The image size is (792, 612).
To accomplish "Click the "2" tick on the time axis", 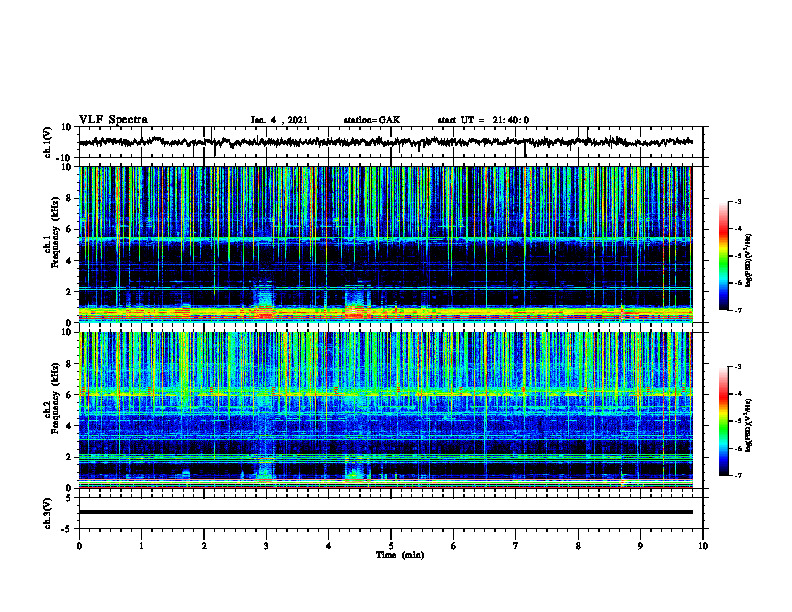I will click(x=204, y=546).
